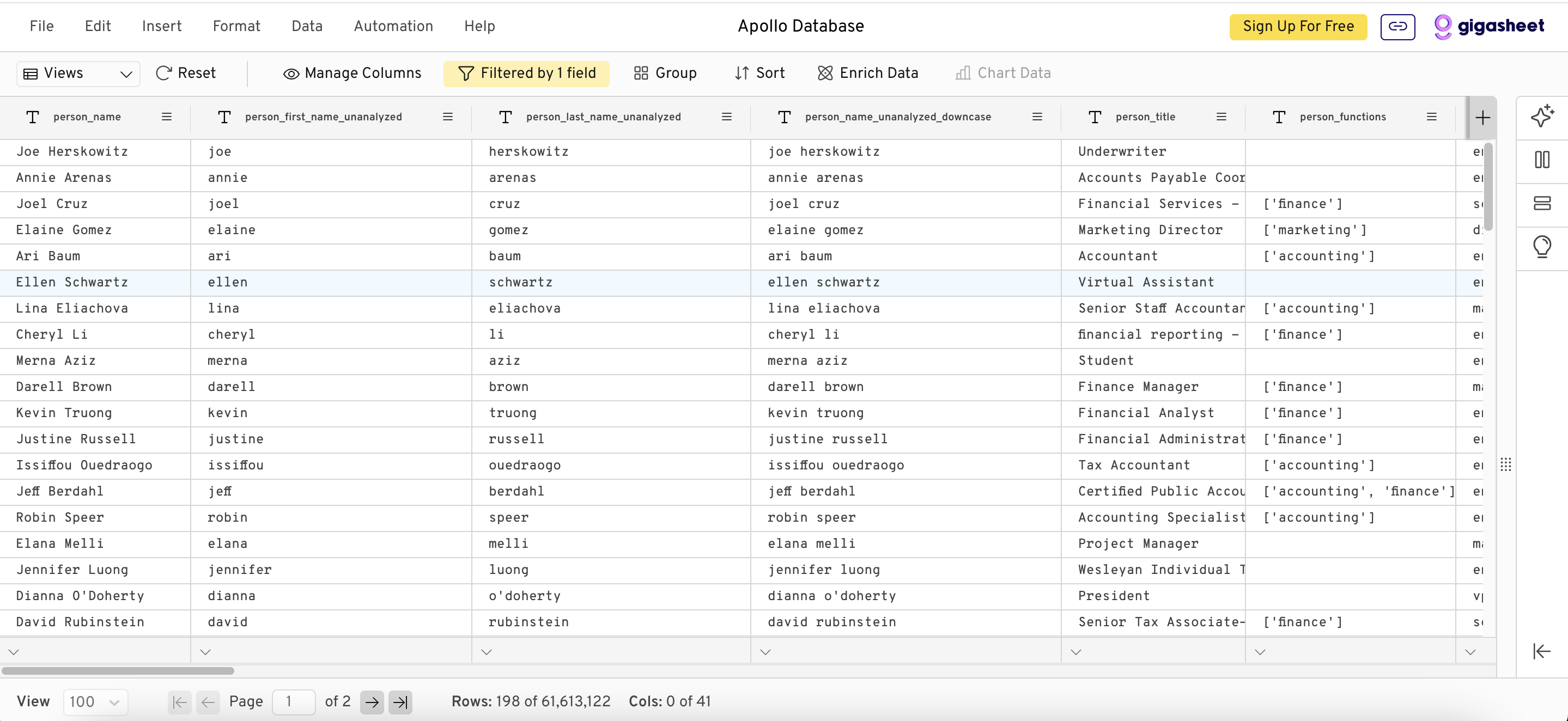Click the Reset button

(x=186, y=73)
